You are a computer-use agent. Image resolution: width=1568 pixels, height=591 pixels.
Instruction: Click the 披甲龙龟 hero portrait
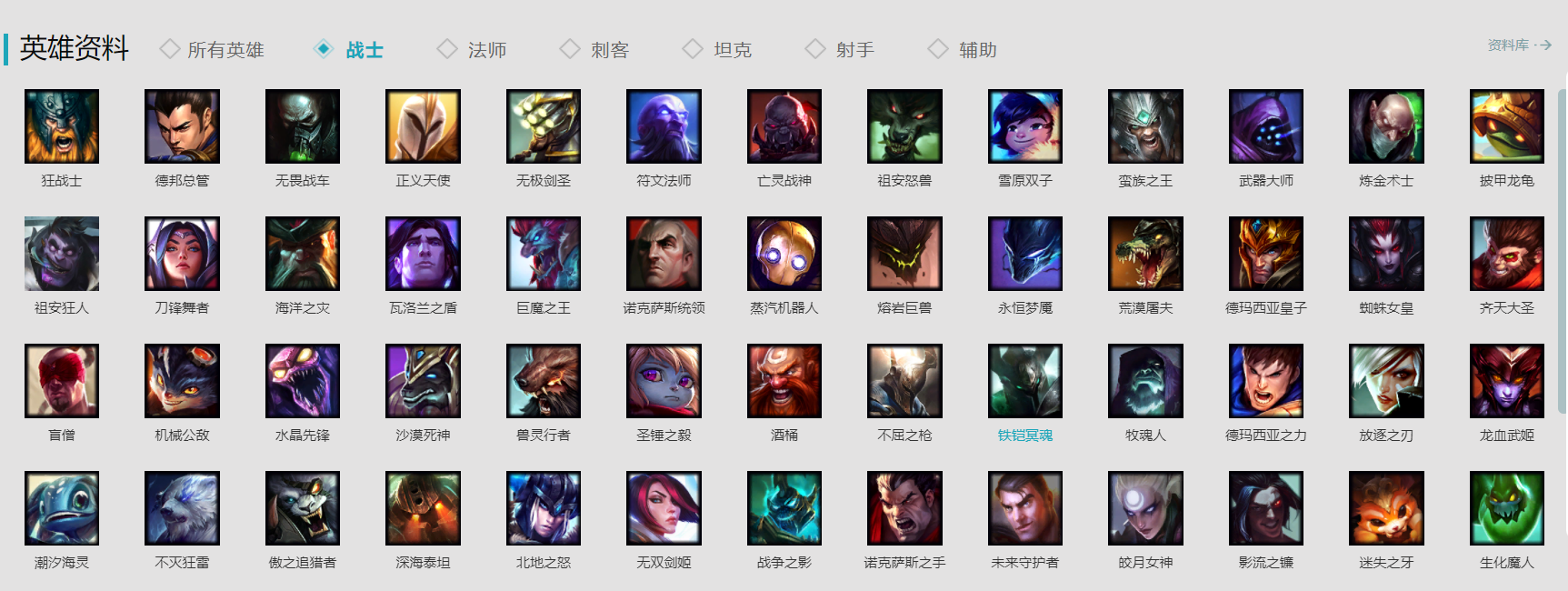(1507, 126)
